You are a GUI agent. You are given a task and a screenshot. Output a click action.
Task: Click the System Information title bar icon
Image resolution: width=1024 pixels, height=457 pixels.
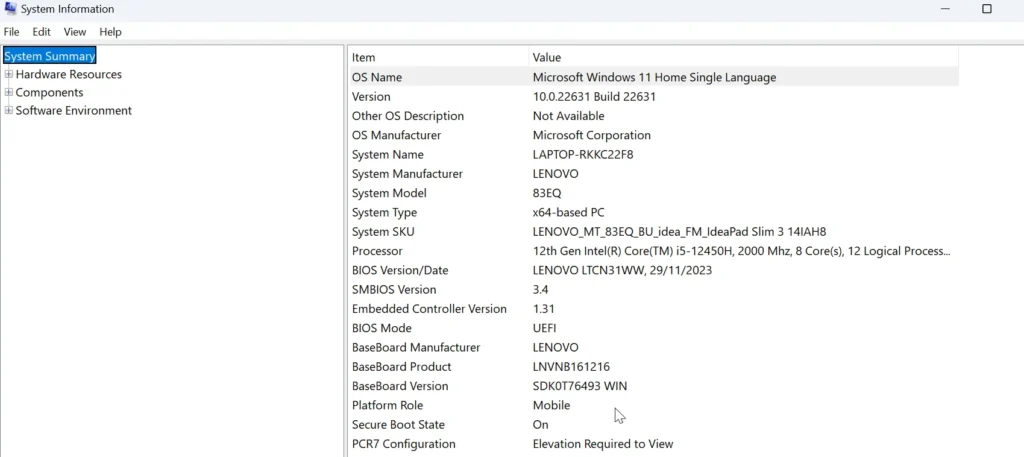[10, 8]
